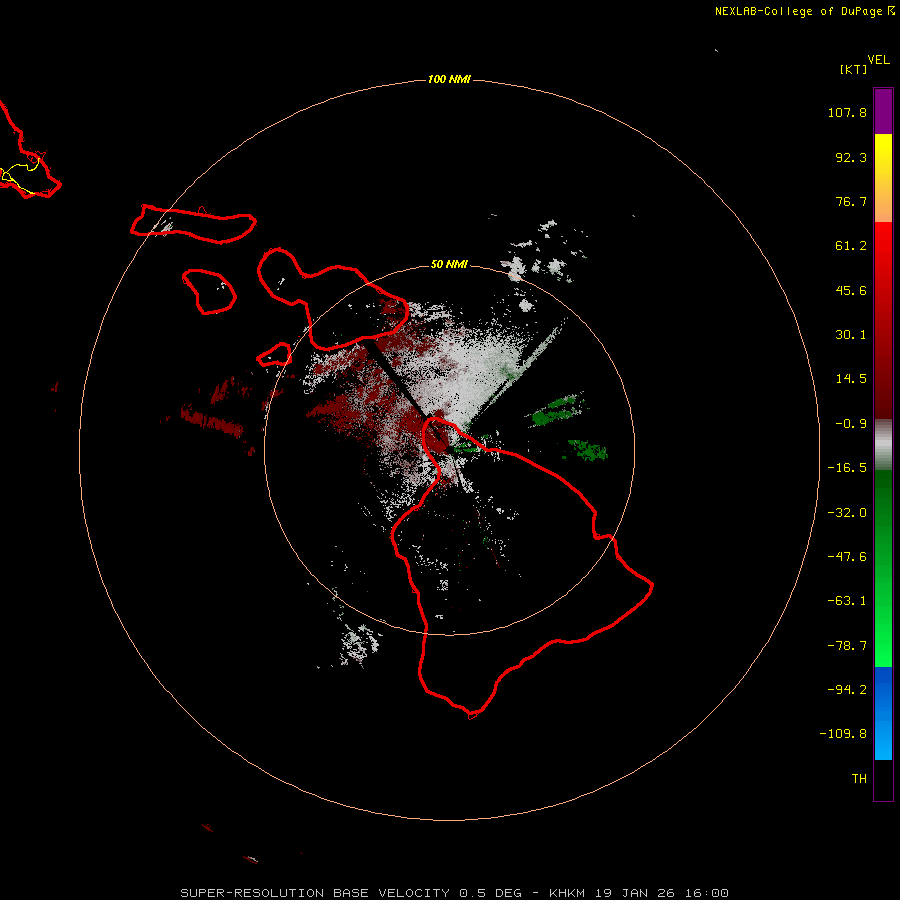Click the 76.7 legend value
The width and height of the screenshot is (900, 900).
(x=851, y=201)
